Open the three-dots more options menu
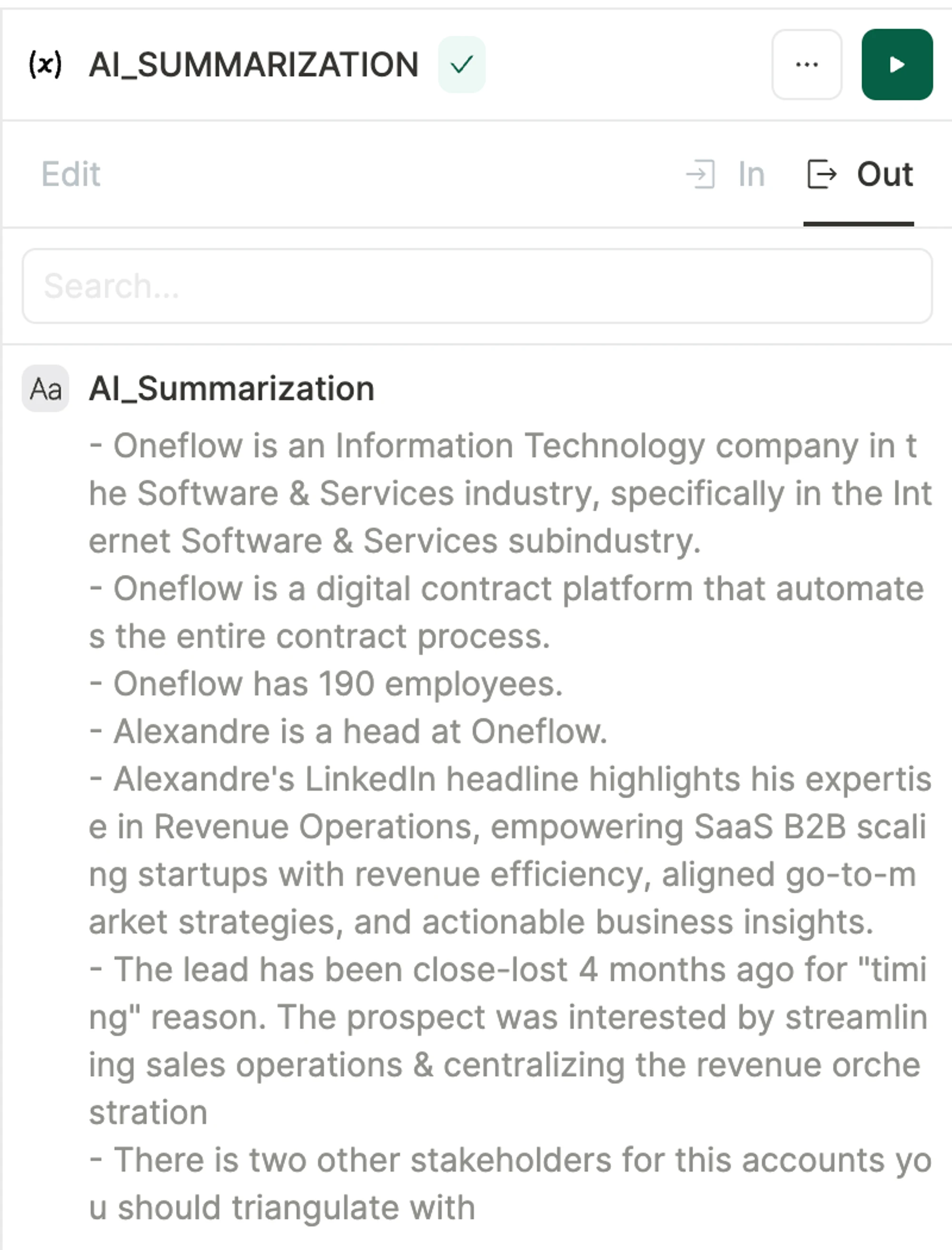This screenshot has width=952, height=1250. pyautogui.click(x=806, y=65)
